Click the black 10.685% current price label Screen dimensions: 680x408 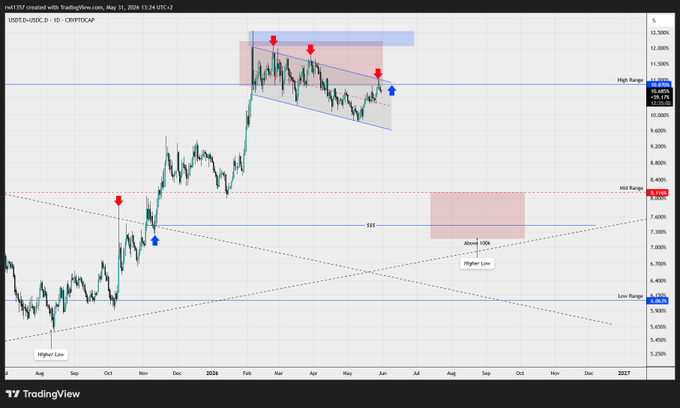659,97
